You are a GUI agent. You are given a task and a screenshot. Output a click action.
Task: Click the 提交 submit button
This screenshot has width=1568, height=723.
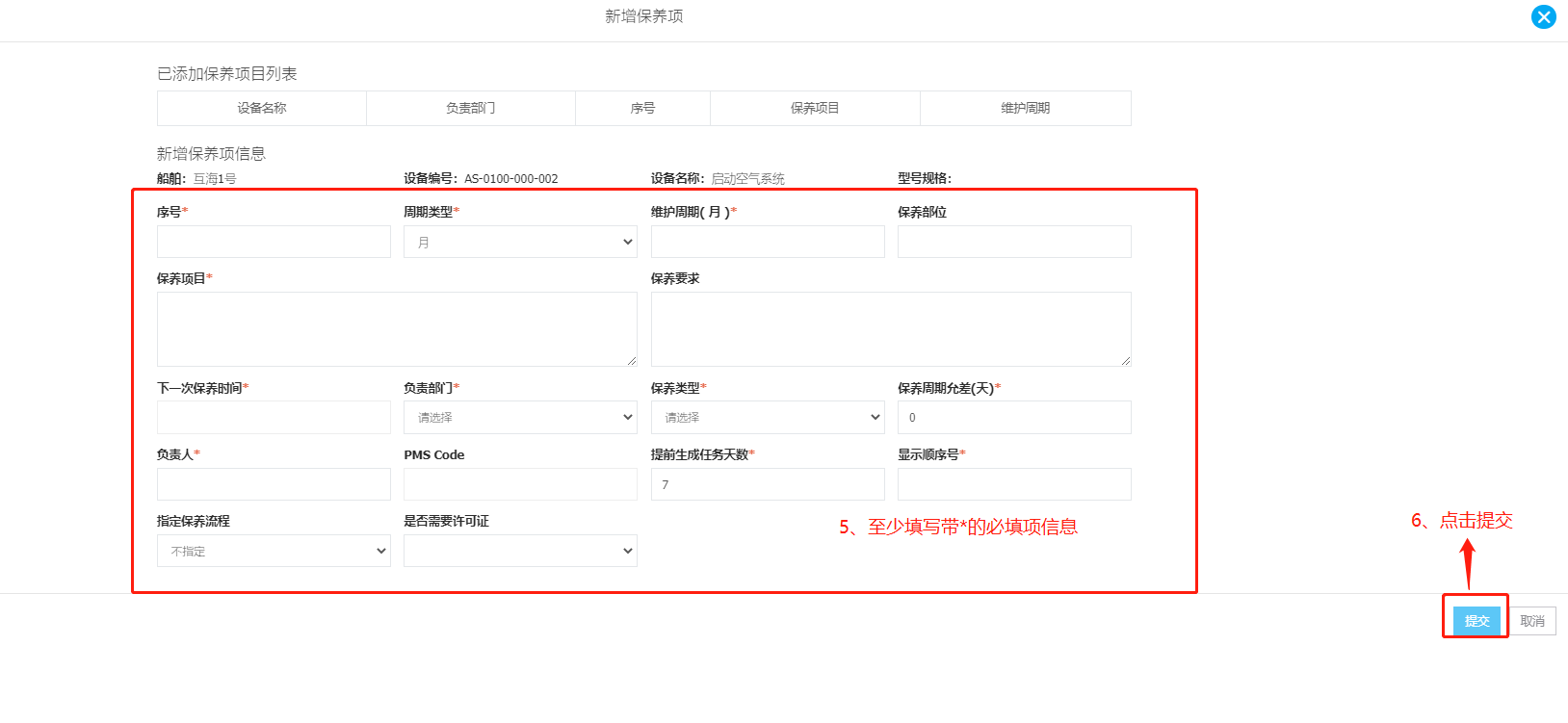point(1477,621)
